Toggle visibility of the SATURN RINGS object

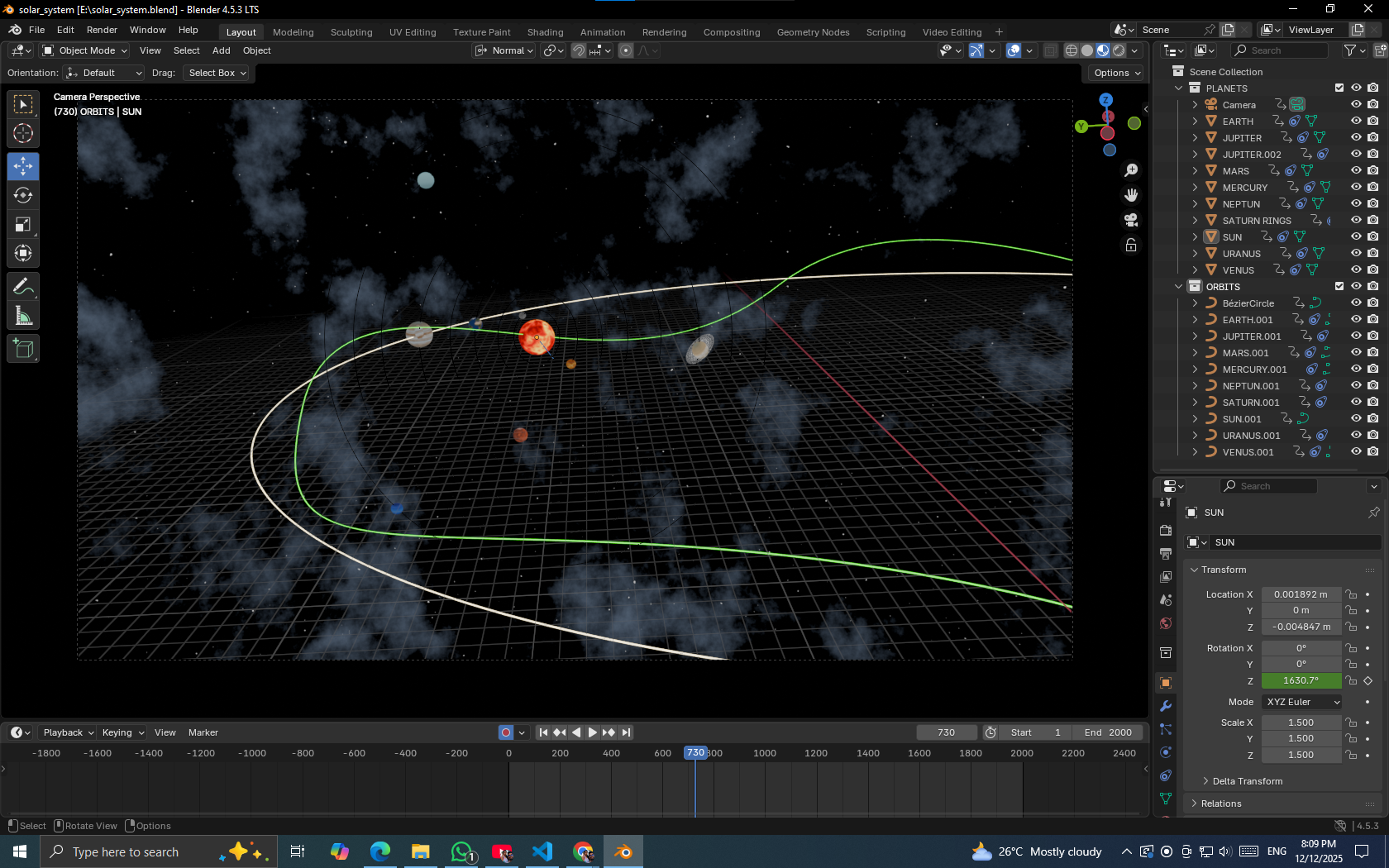pyautogui.click(x=1355, y=220)
